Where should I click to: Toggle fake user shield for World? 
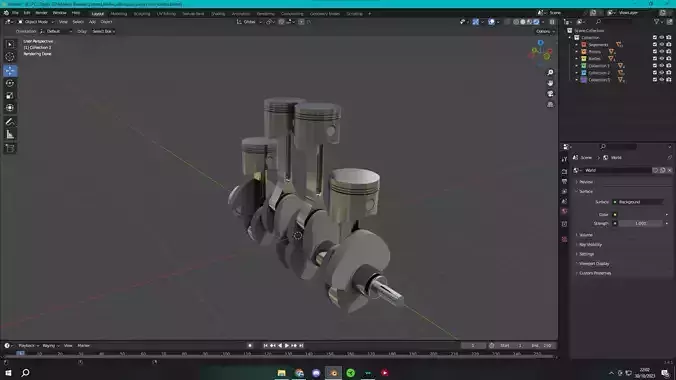click(656, 170)
